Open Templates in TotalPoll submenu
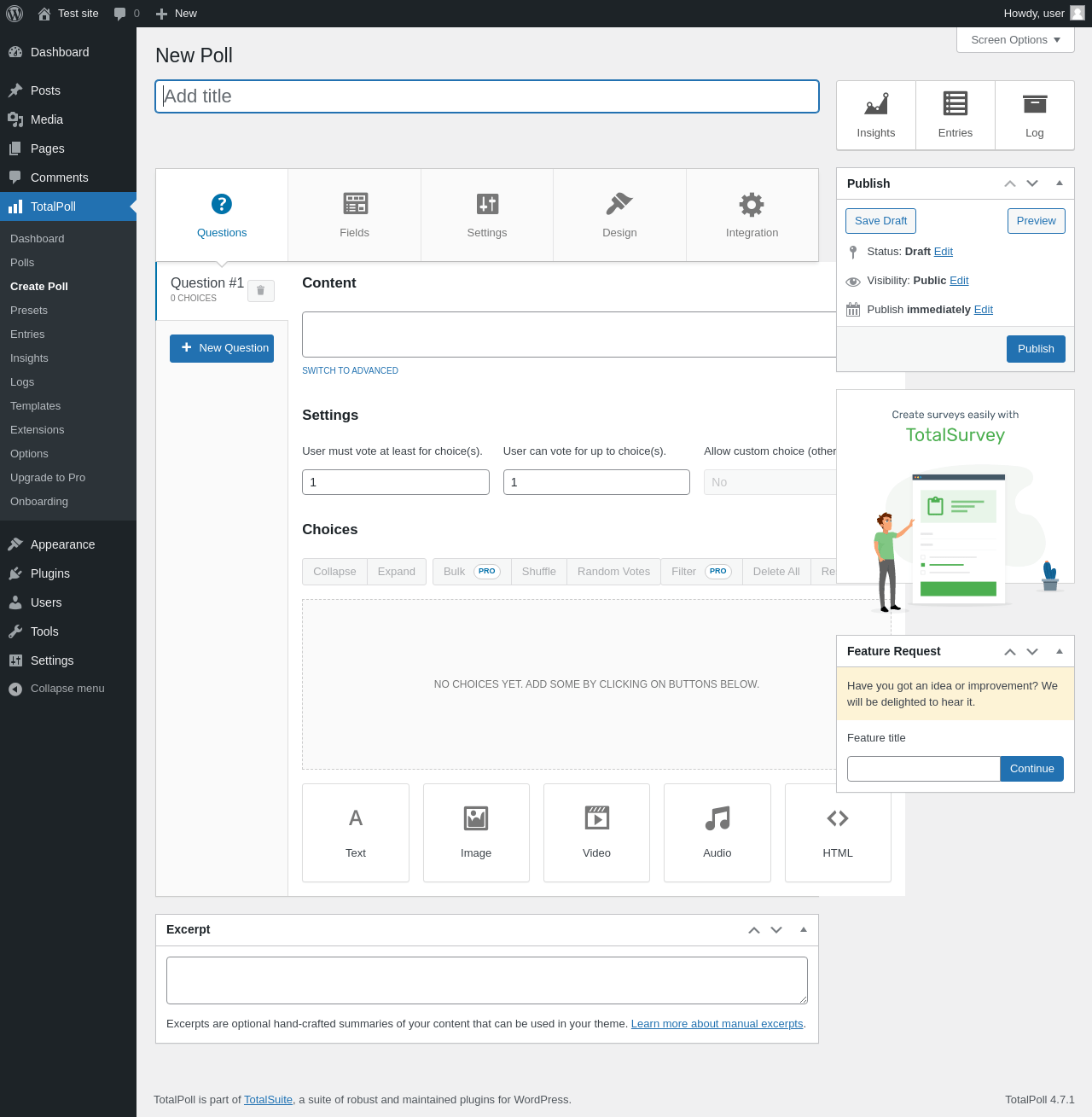The height and width of the screenshot is (1117, 1092). click(68, 406)
